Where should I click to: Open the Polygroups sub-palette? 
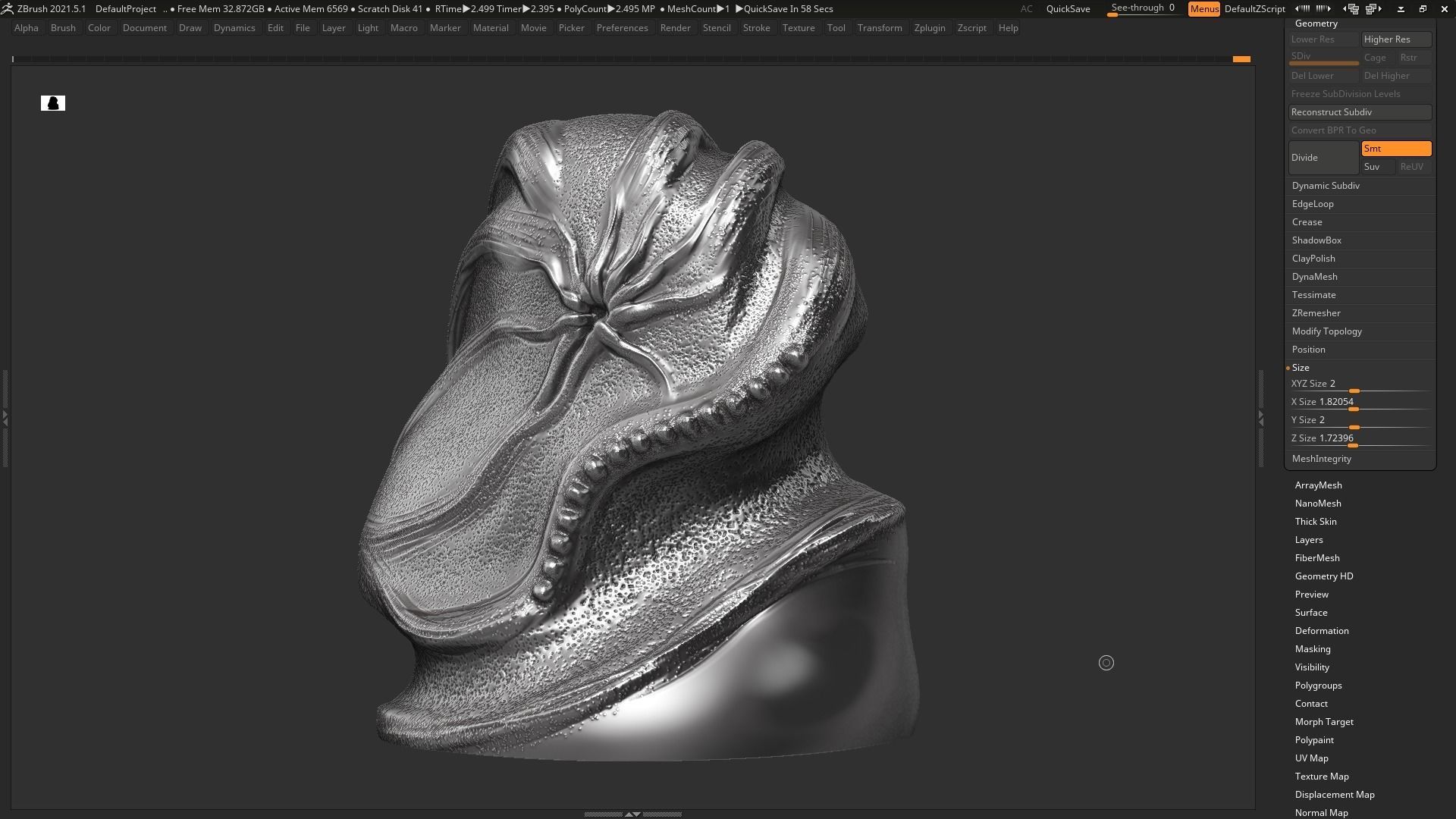(x=1318, y=686)
